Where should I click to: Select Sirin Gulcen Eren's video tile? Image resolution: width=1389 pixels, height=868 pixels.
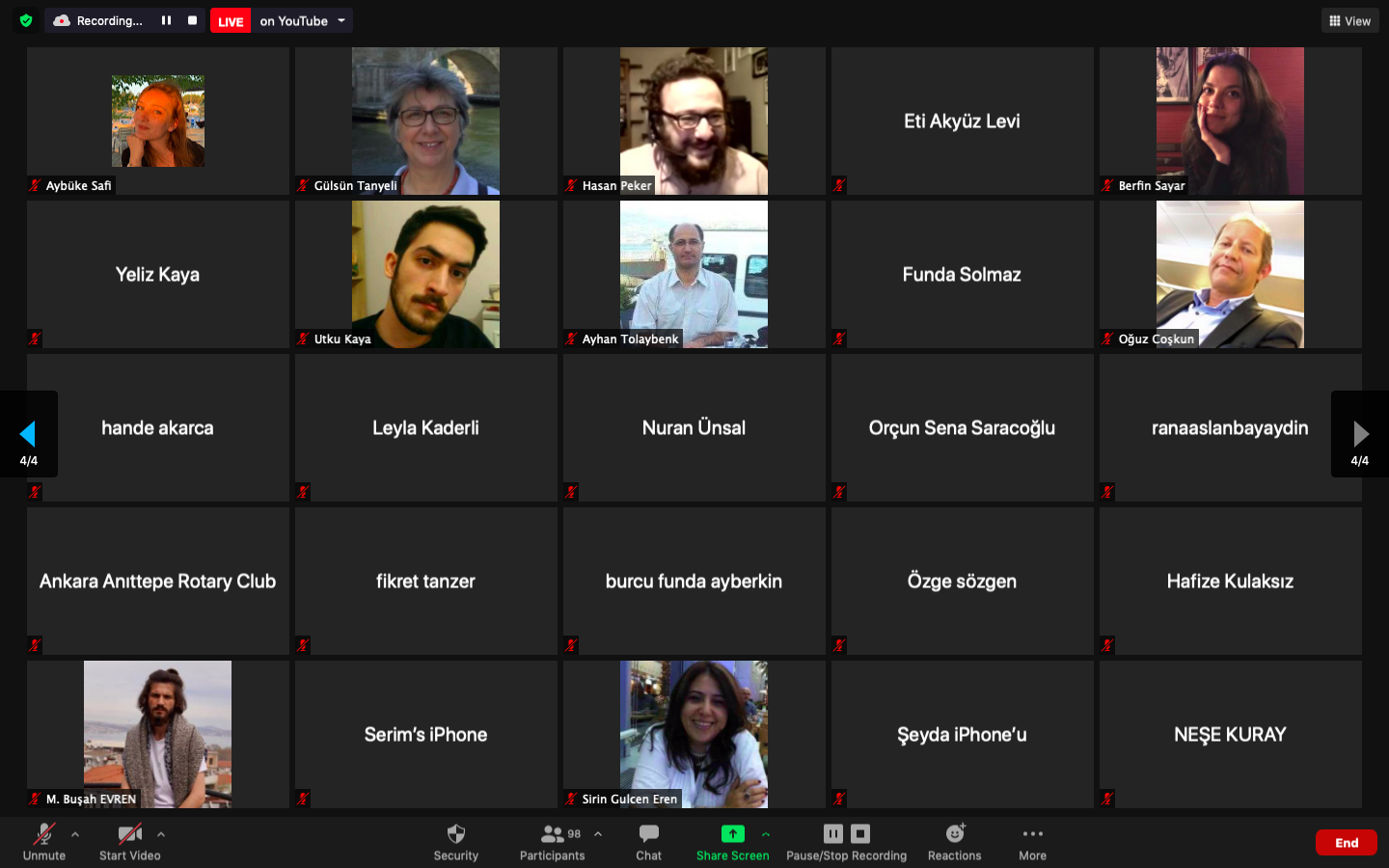[694, 734]
